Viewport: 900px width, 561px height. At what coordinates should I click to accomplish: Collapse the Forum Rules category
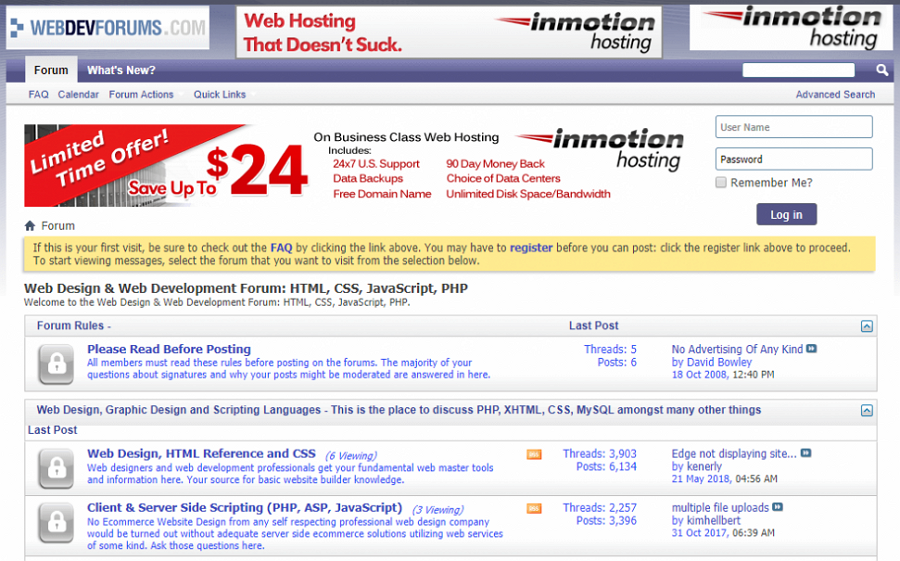[x=867, y=326]
